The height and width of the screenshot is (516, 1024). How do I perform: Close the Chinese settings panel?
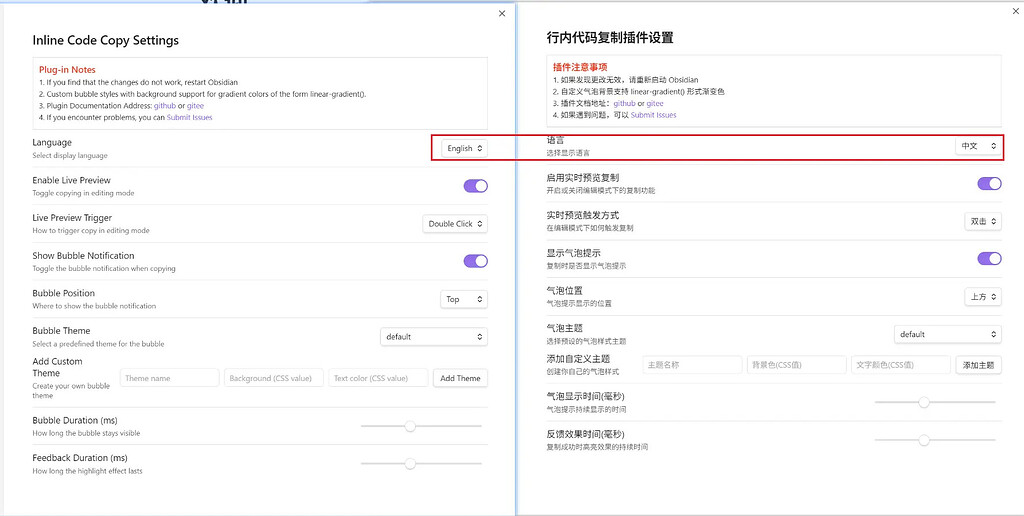(x=1016, y=11)
